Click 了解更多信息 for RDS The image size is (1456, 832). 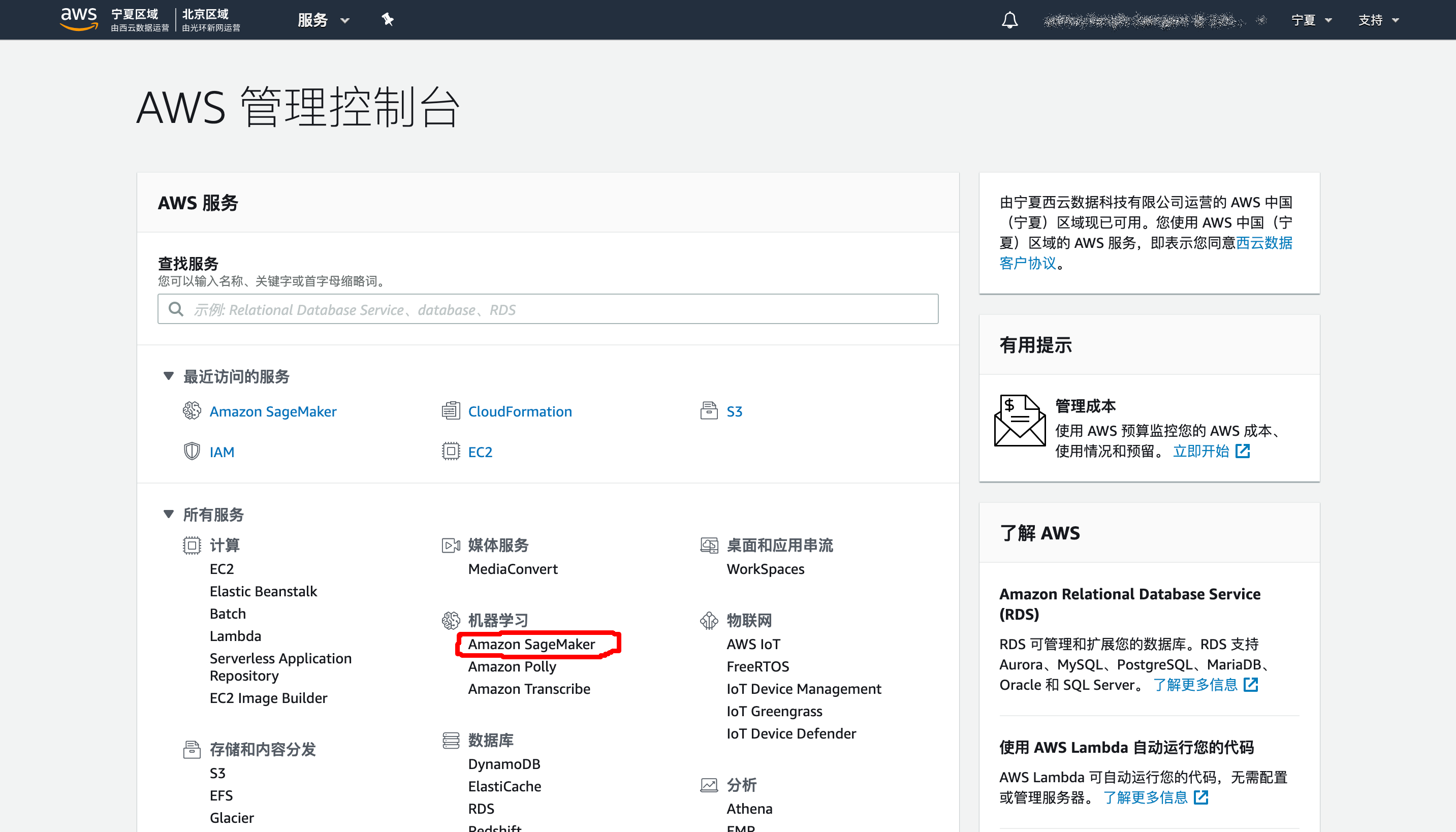click(1195, 685)
